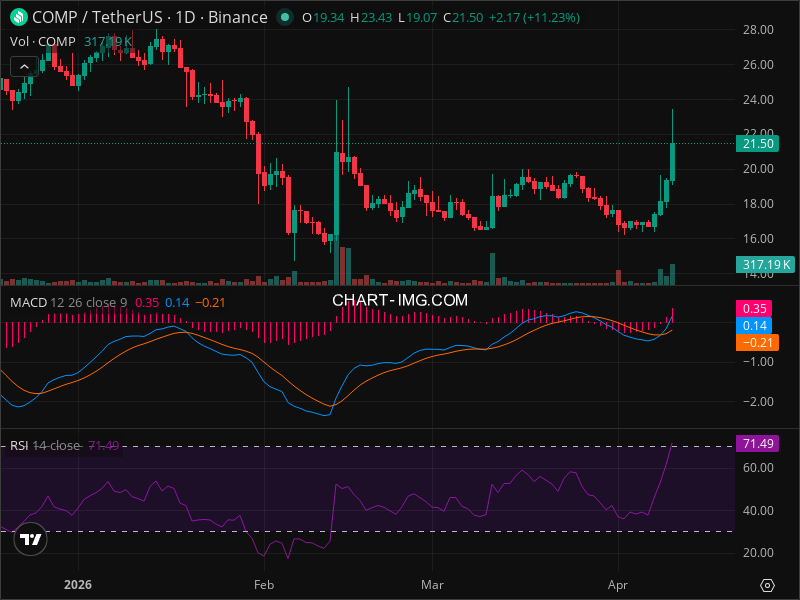The width and height of the screenshot is (800, 600).
Task: Click the −0.21 signal line value label
Action: point(757,342)
